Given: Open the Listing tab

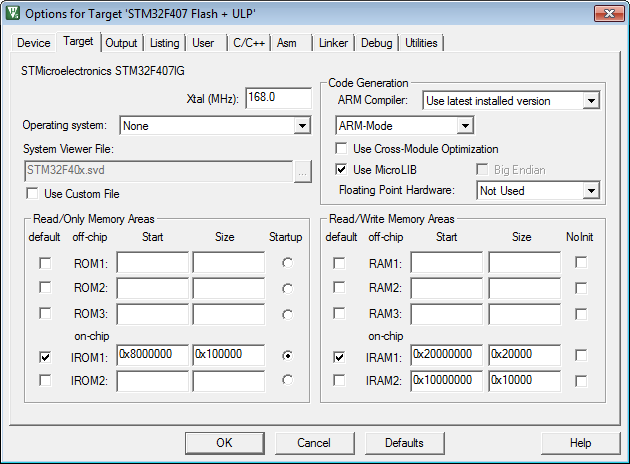Looking at the screenshot, I should [x=165, y=43].
